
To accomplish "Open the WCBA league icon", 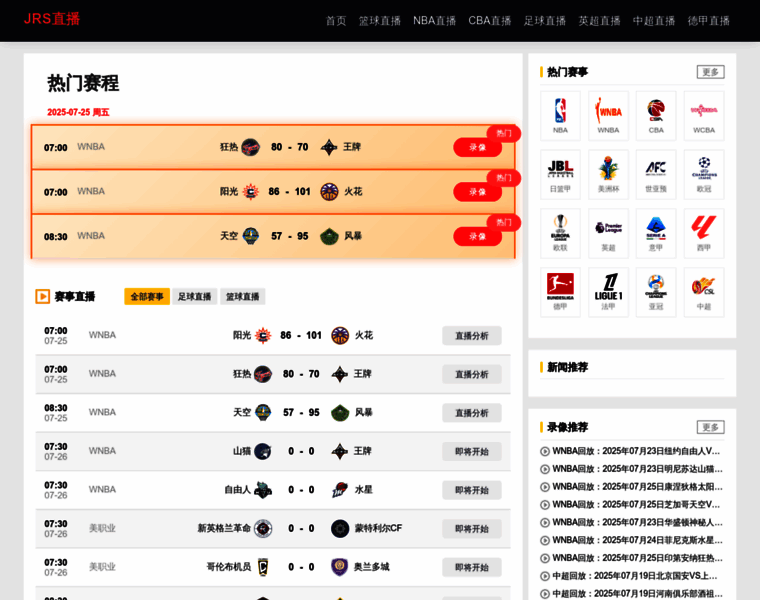I will point(704,116).
